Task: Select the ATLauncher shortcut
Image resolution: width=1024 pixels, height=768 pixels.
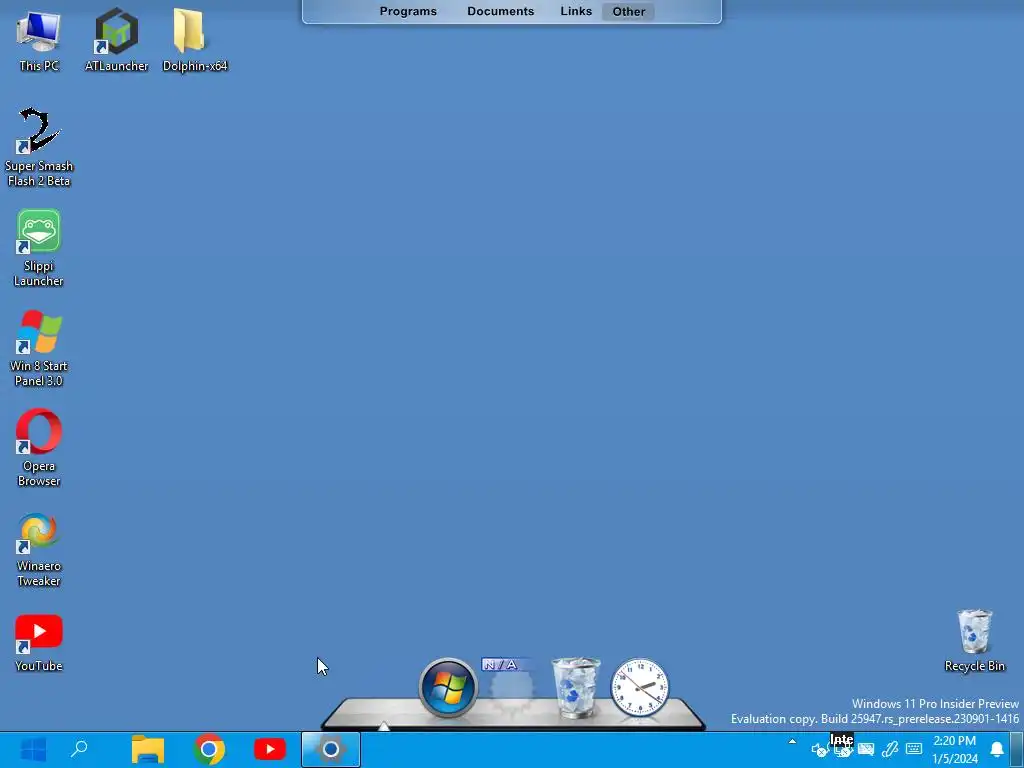Action: [x=116, y=40]
